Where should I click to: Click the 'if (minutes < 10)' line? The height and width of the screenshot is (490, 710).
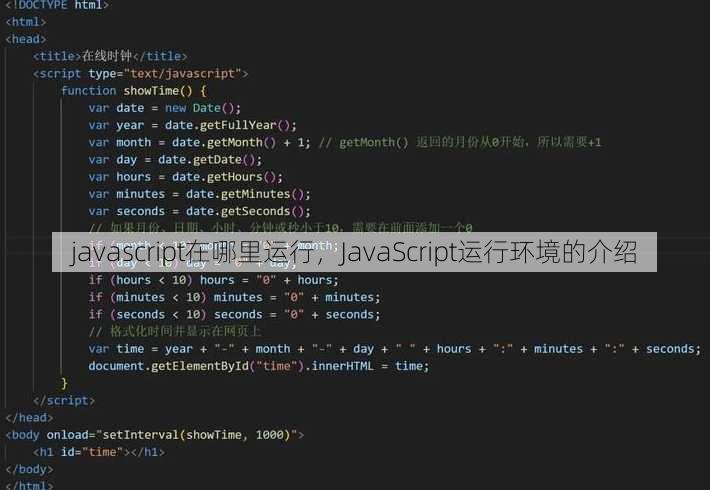(235, 297)
